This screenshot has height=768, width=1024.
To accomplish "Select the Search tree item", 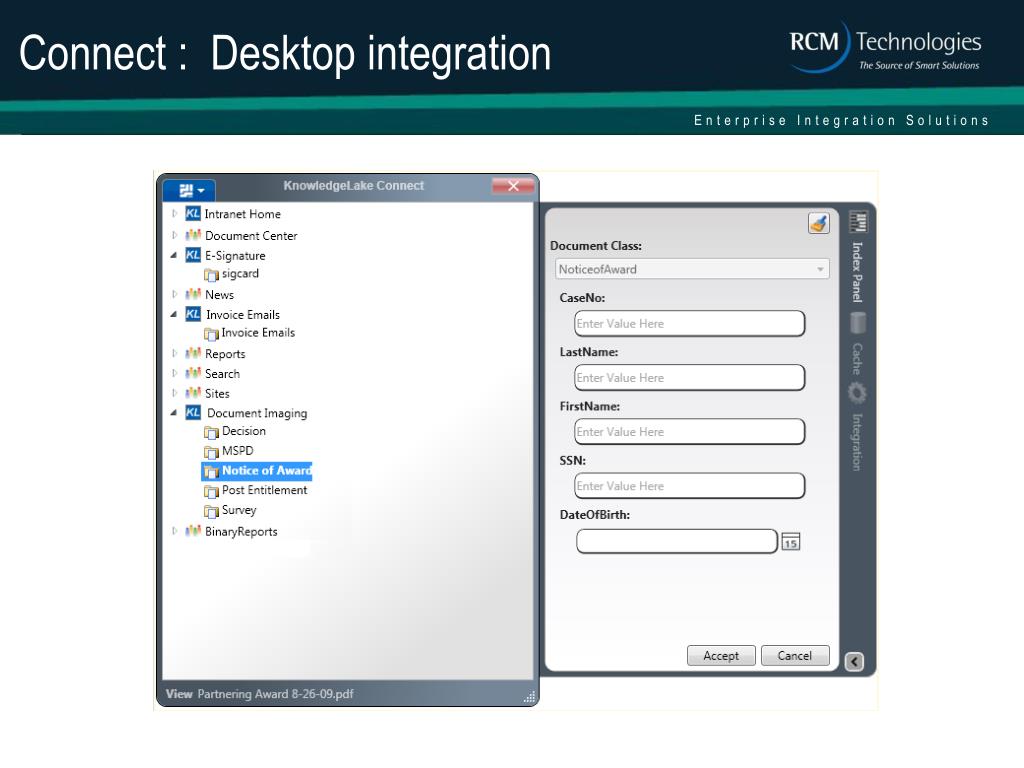I will coord(223,374).
